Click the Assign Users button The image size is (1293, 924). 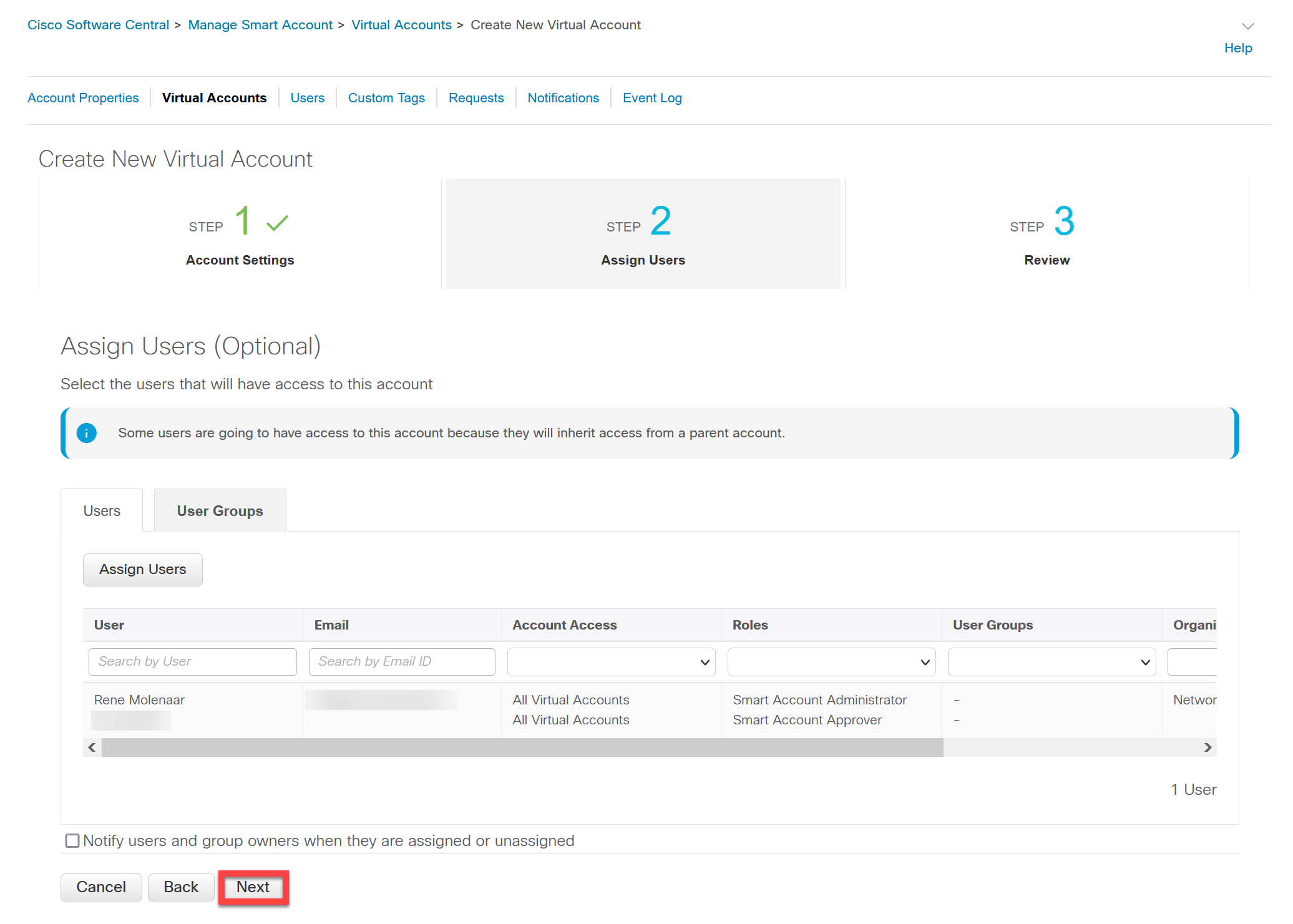click(143, 568)
